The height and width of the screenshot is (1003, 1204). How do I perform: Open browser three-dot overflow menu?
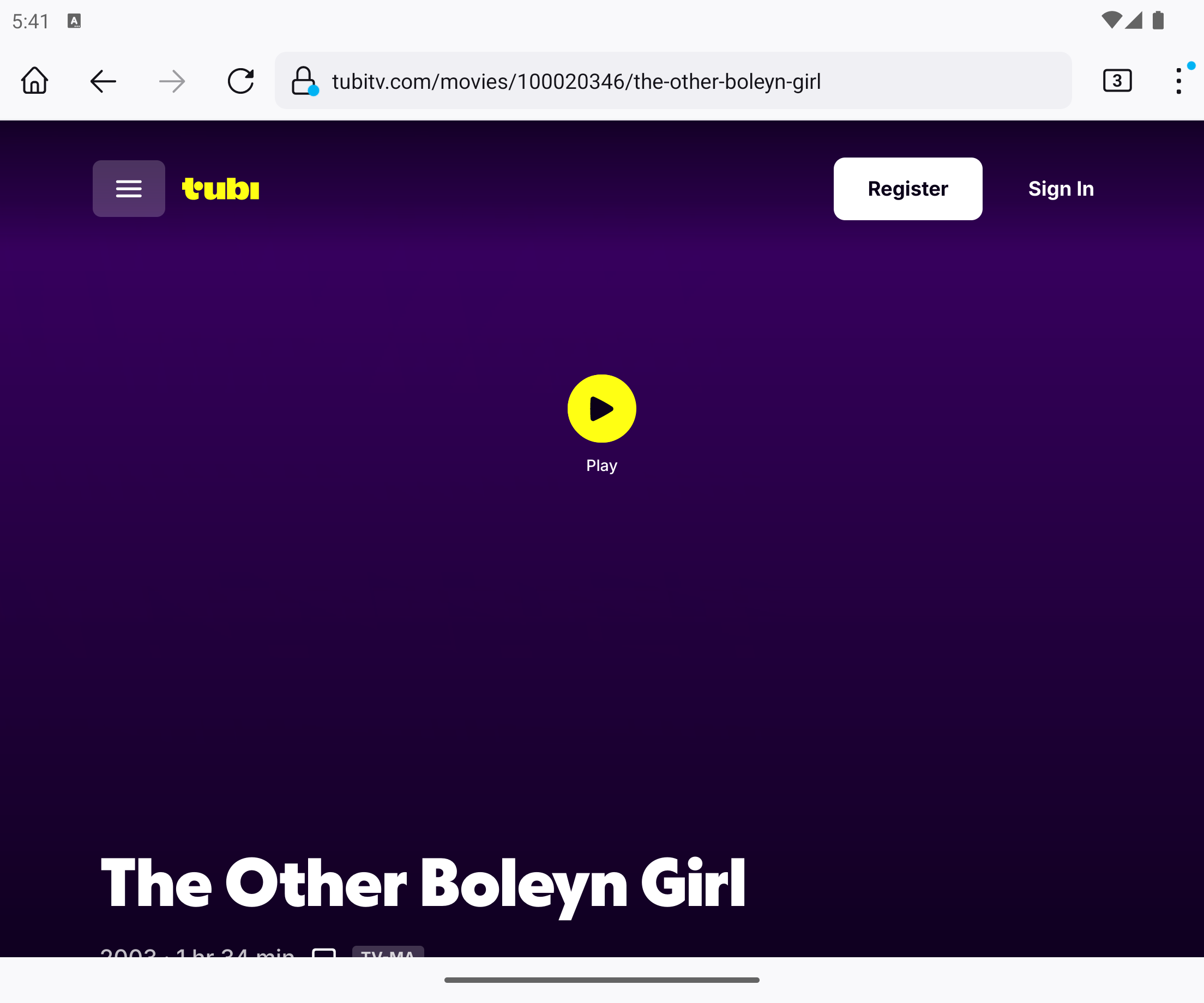point(1179,81)
